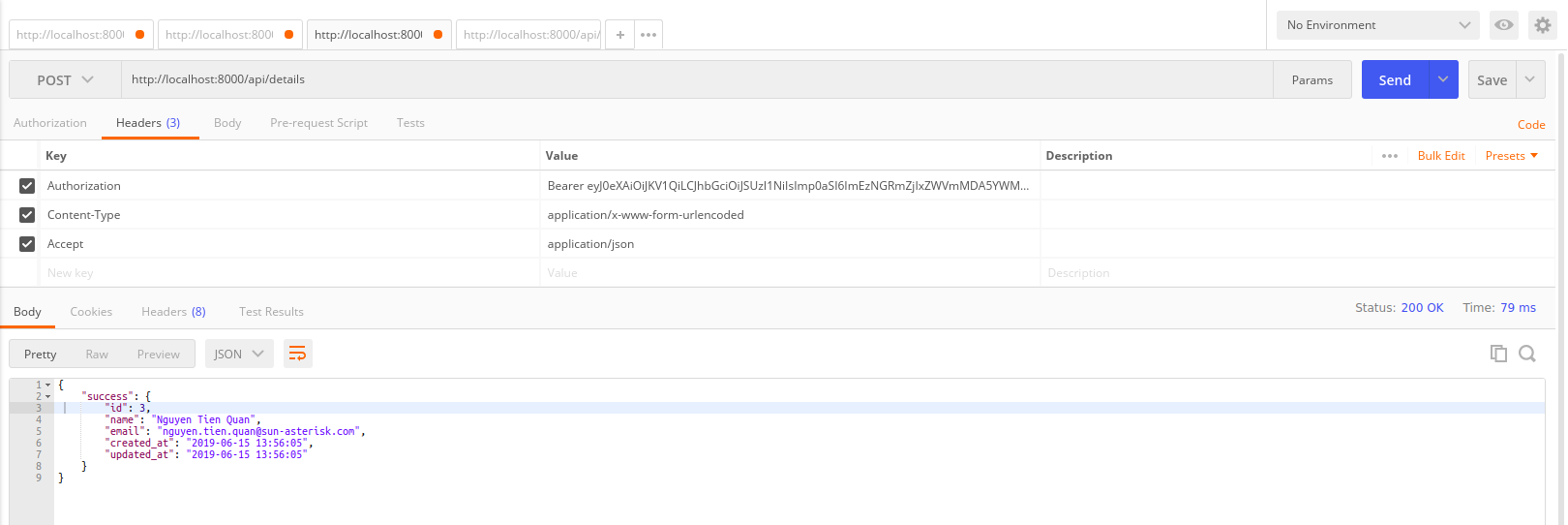The width and height of the screenshot is (1568, 525).
Task: Open the tab options ellipsis menu
Action: point(648,35)
